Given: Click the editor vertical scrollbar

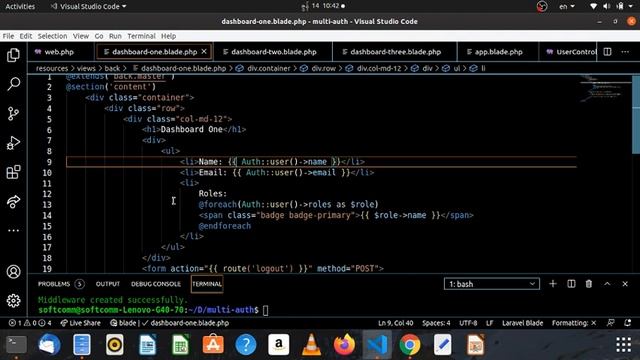Looking at the screenshot, I should point(636,114).
